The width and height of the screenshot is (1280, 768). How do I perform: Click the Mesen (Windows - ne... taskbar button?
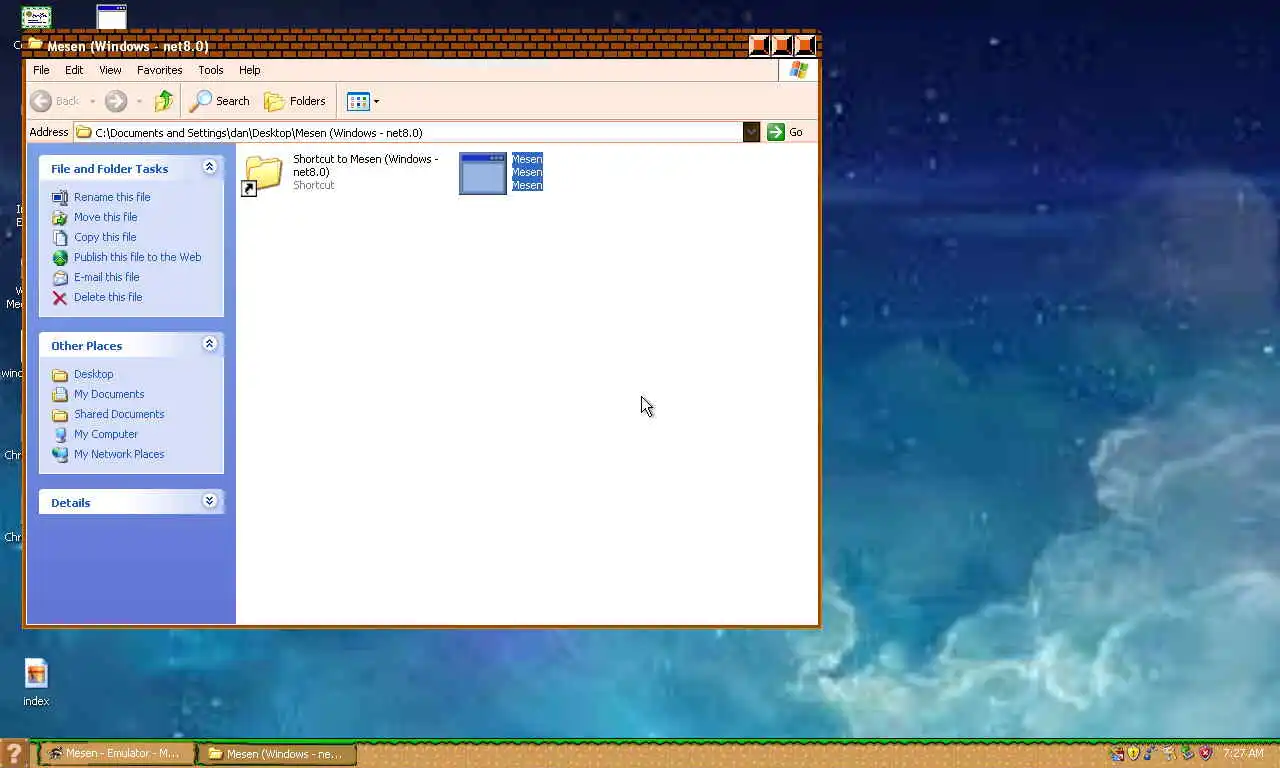pos(278,754)
